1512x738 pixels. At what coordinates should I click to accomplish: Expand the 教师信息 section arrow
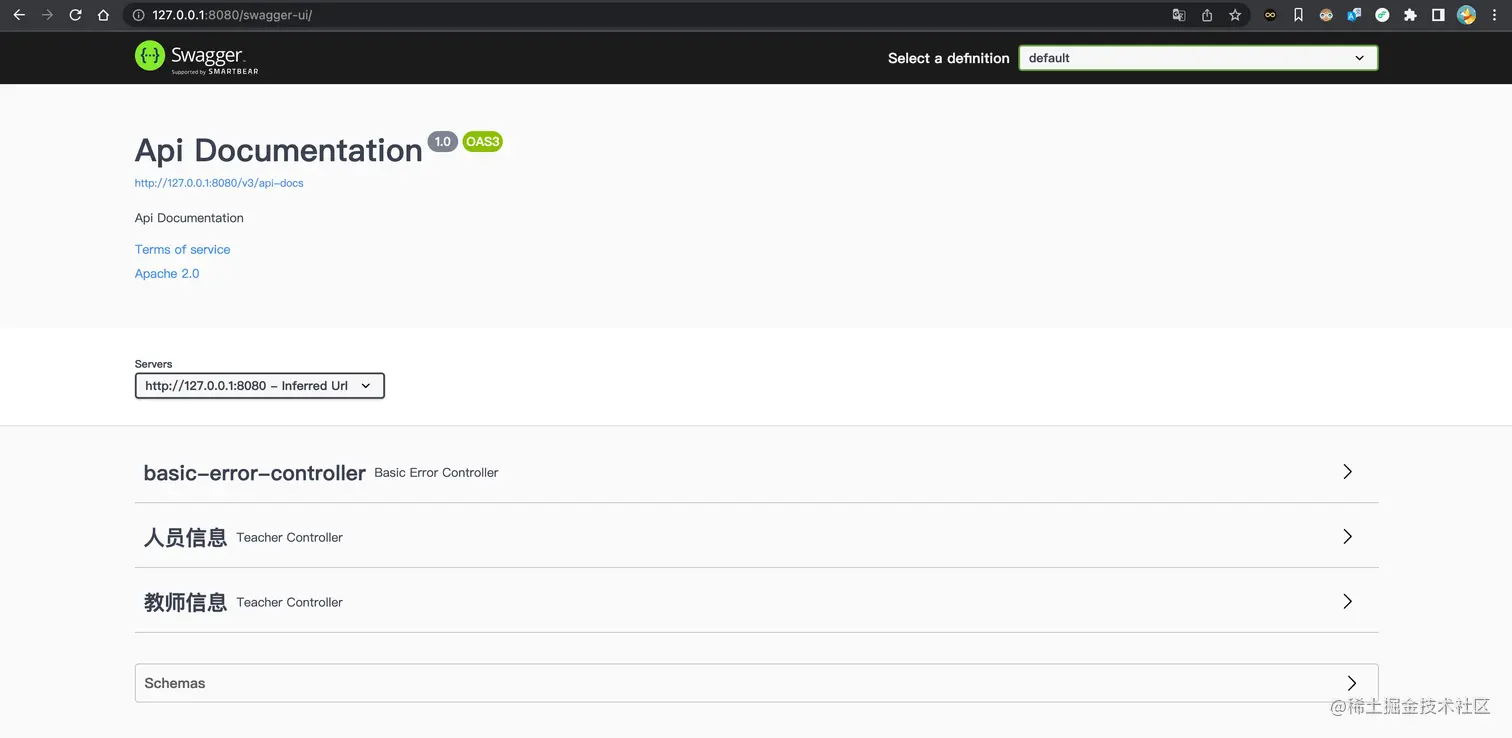[x=1348, y=602]
